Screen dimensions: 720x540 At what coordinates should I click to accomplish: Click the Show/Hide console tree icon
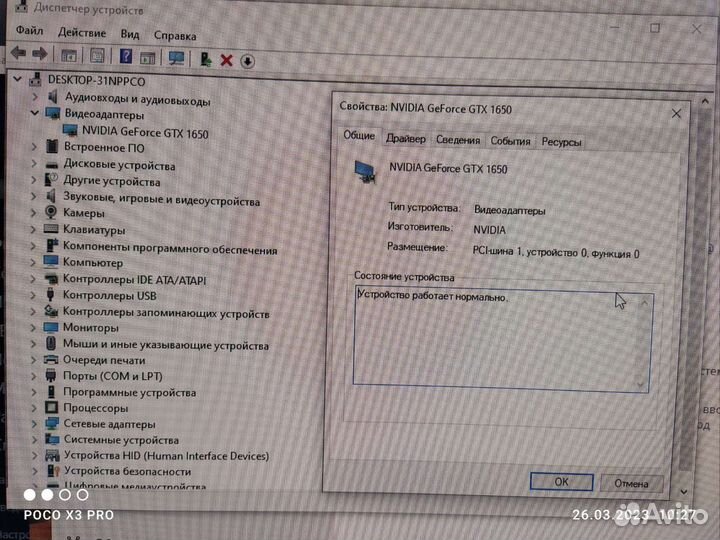point(69,55)
